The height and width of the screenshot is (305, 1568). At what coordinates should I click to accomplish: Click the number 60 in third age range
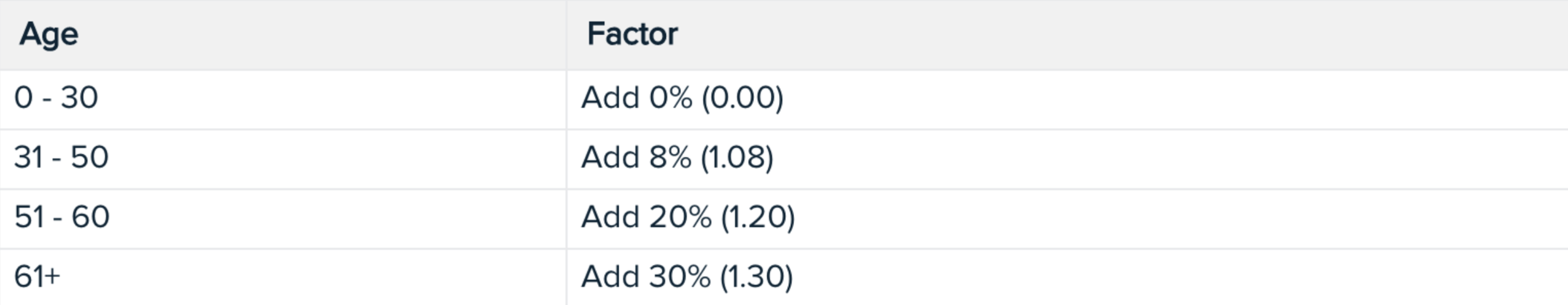(x=90, y=217)
